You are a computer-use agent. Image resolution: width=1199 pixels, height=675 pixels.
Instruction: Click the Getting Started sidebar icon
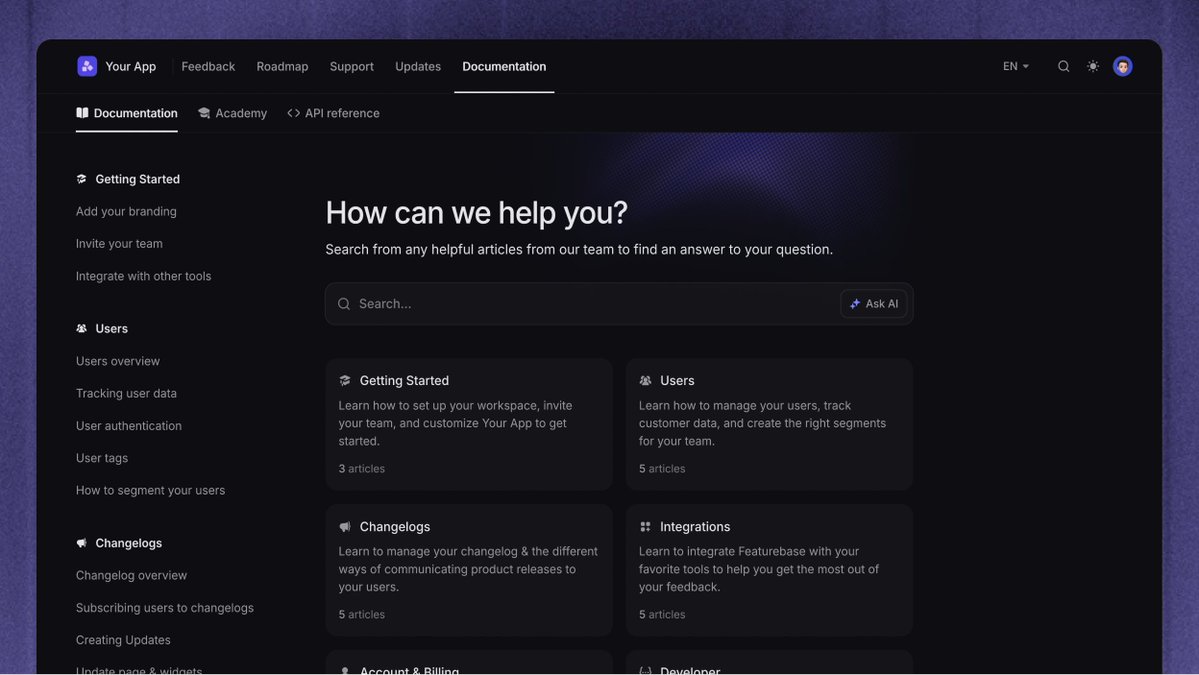(x=82, y=179)
